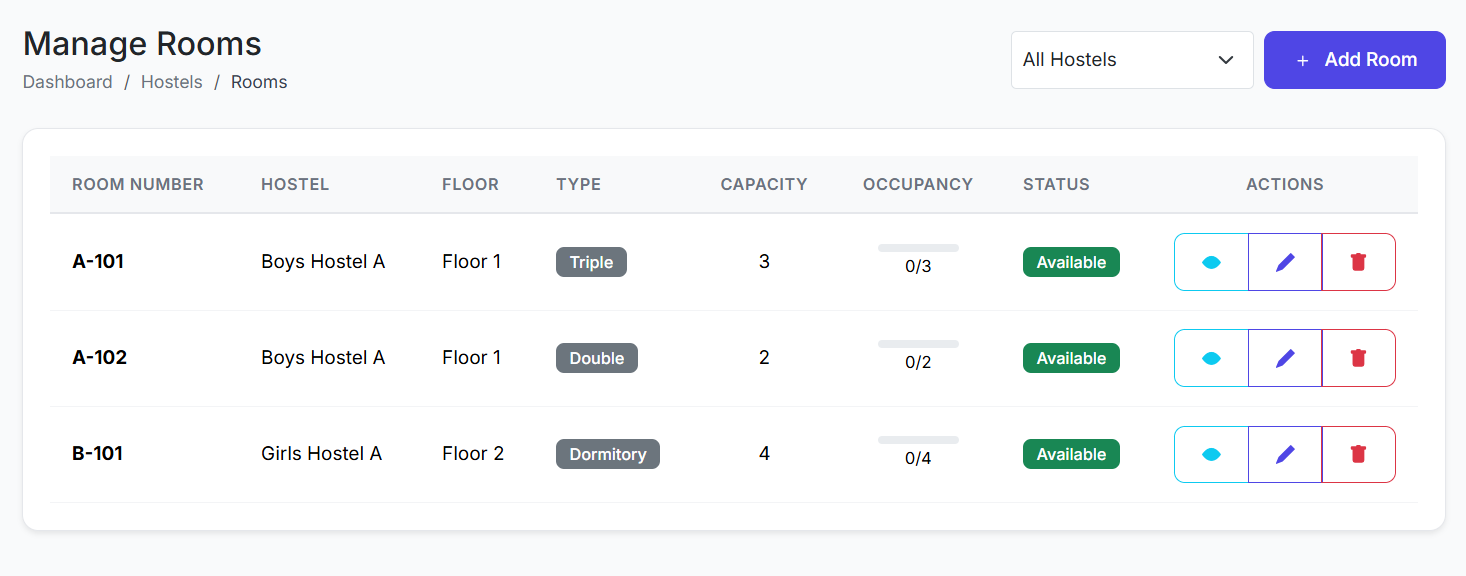The image size is (1466, 576).
Task: Navigate to the Dashboard breadcrumb
Action: (x=67, y=81)
